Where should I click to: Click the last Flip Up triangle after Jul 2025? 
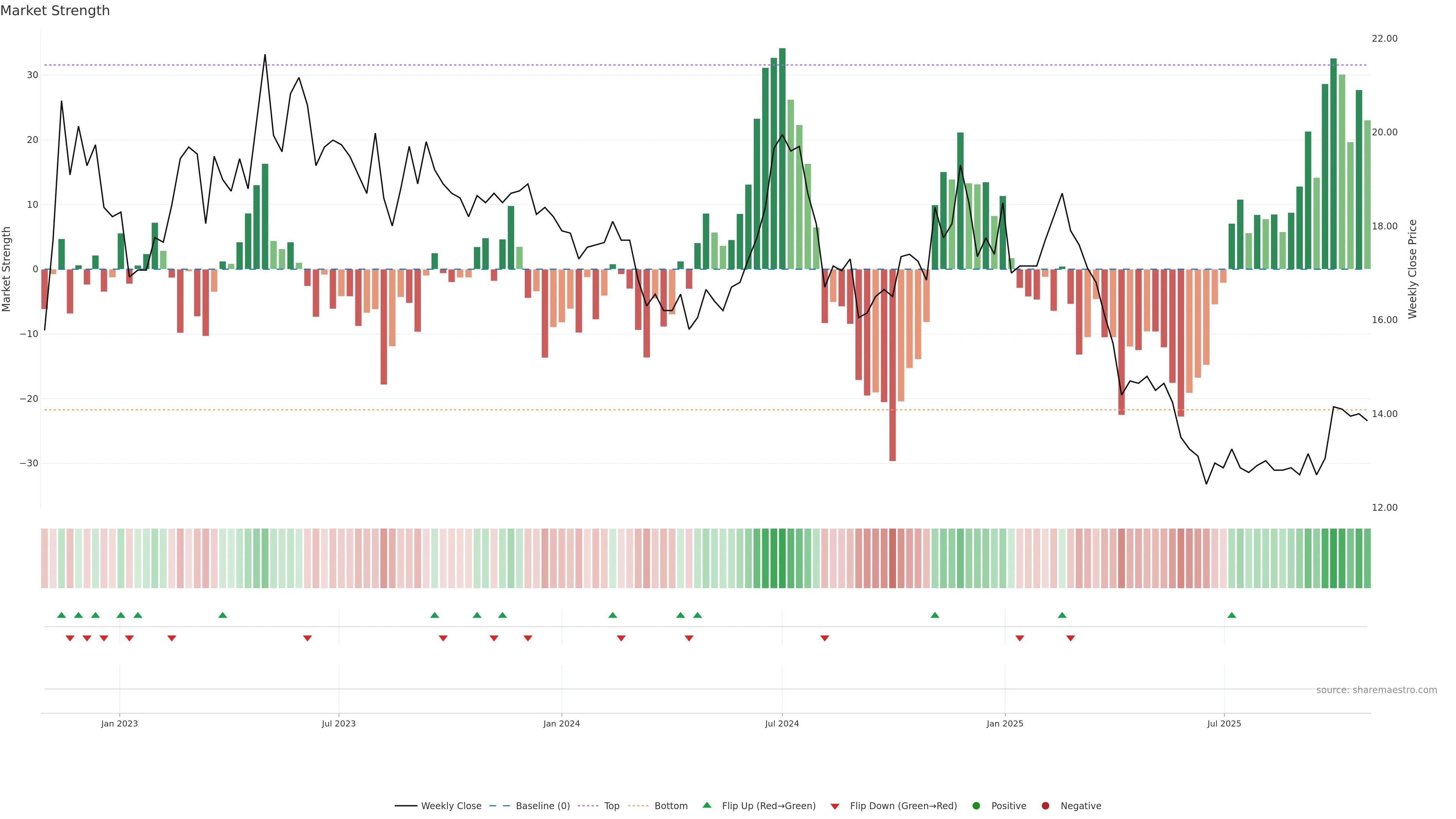tap(1232, 615)
